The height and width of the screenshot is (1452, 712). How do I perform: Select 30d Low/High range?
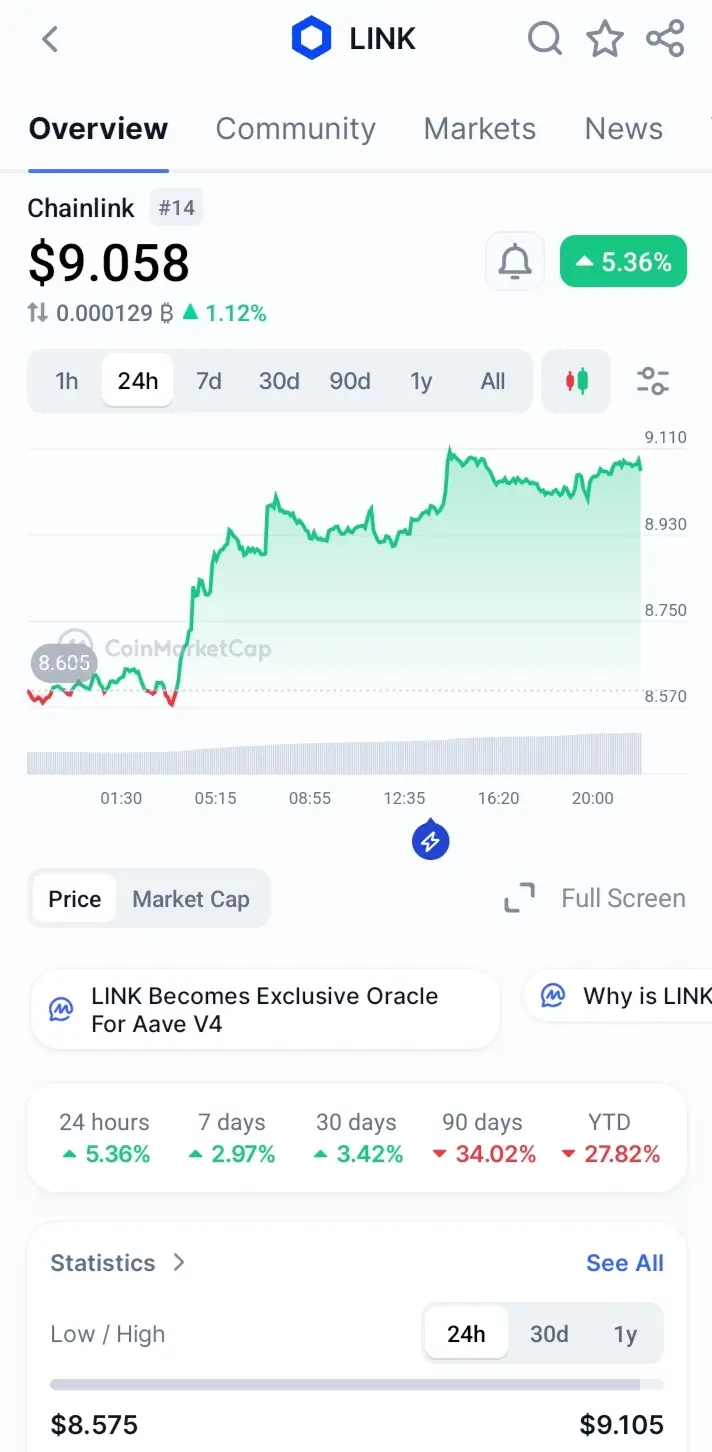coord(549,1334)
